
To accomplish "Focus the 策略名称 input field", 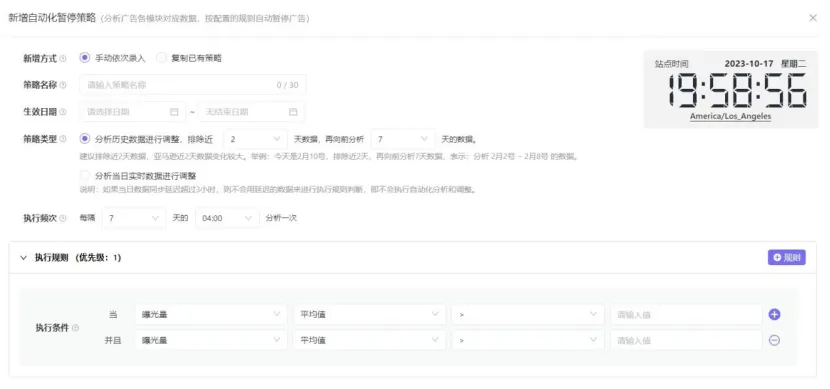I will coord(193,85).
